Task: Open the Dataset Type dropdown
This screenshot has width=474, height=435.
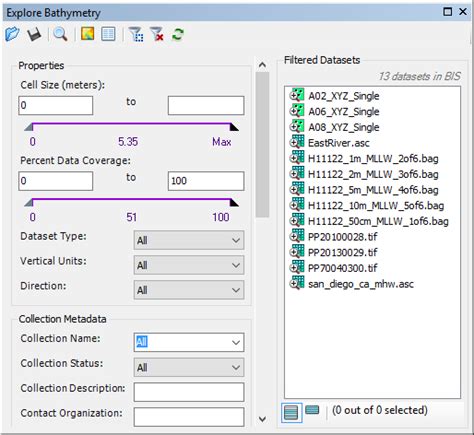Action: (189, 240)
